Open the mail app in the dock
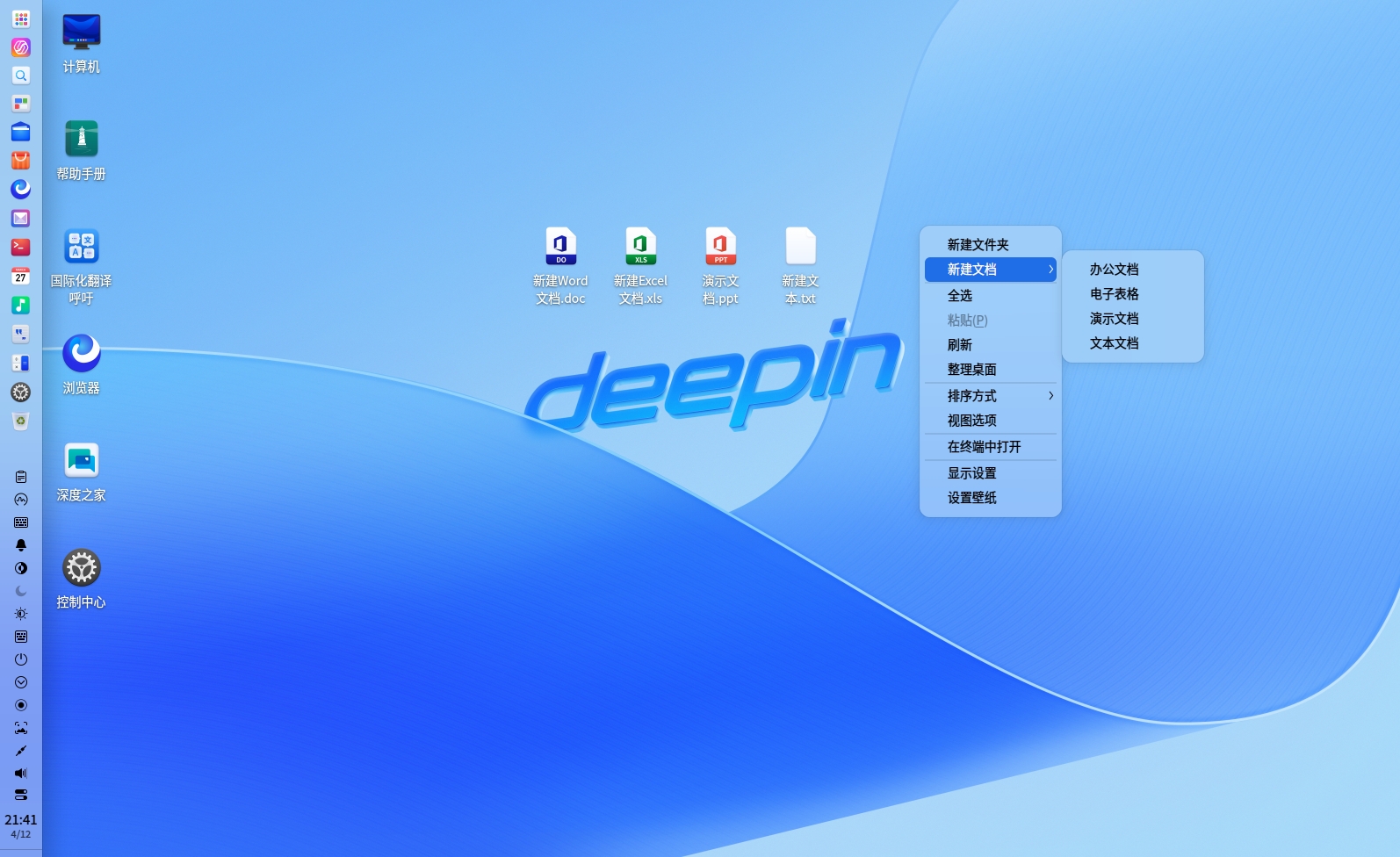 coord(21,218)
